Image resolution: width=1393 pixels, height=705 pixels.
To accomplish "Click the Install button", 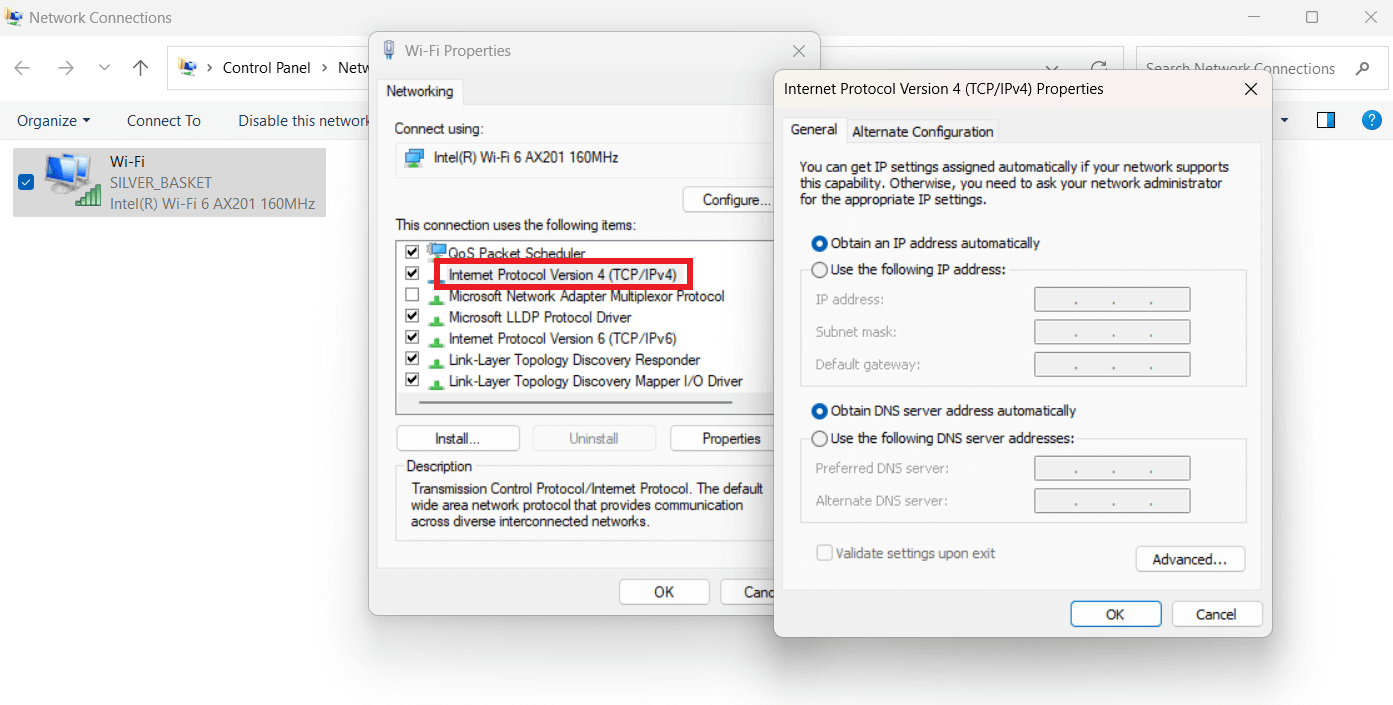I will click(457, 438).
